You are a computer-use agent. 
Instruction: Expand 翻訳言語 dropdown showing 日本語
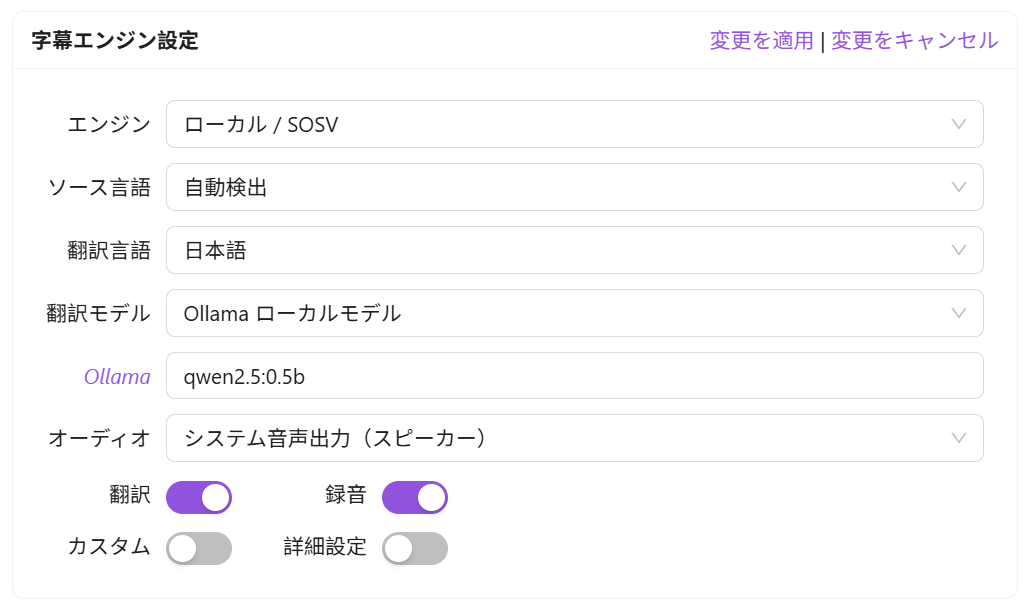(x=560, y=250)
